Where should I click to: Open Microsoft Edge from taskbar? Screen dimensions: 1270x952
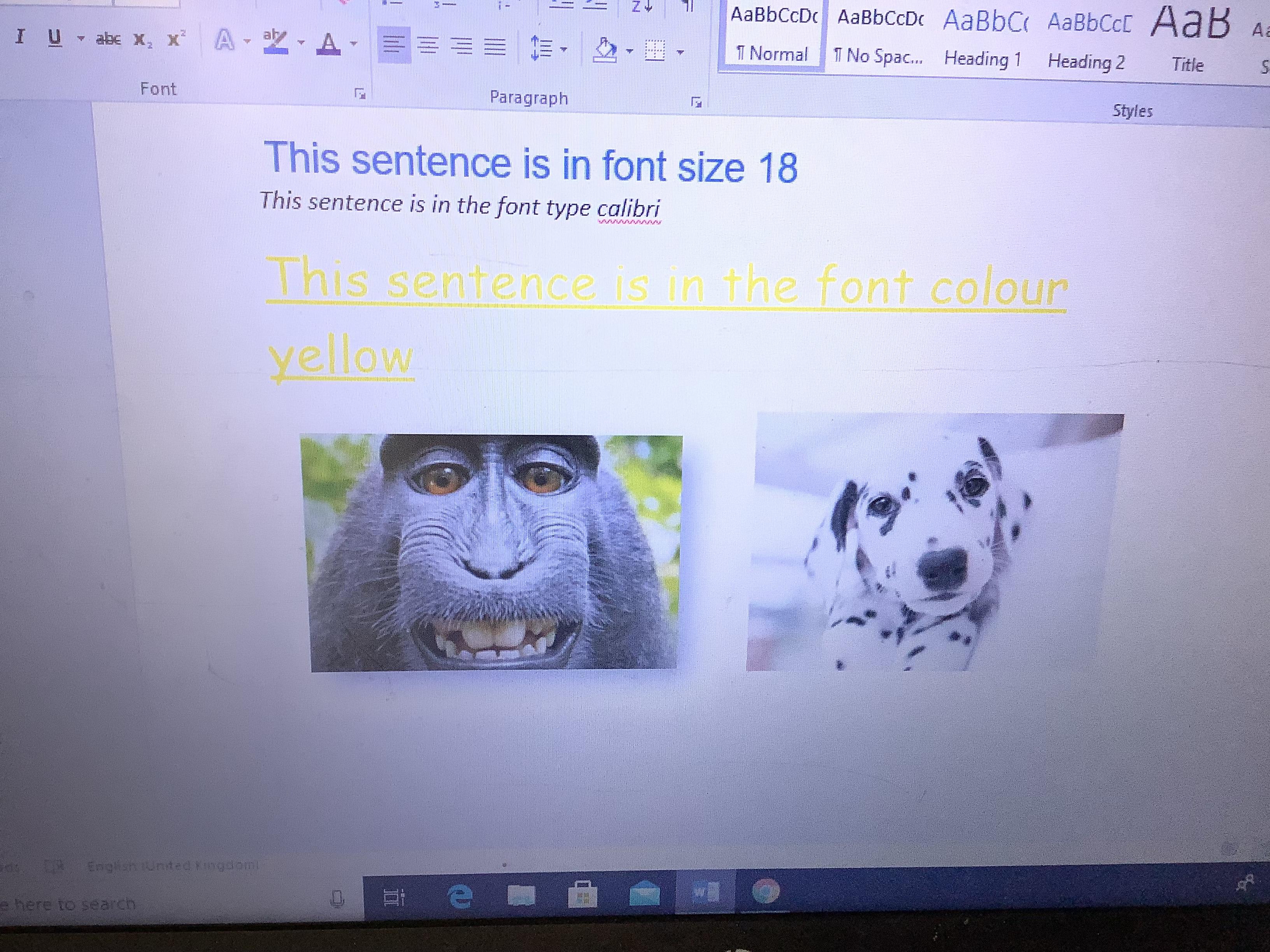pyautogui.click(x=460, y=896)
